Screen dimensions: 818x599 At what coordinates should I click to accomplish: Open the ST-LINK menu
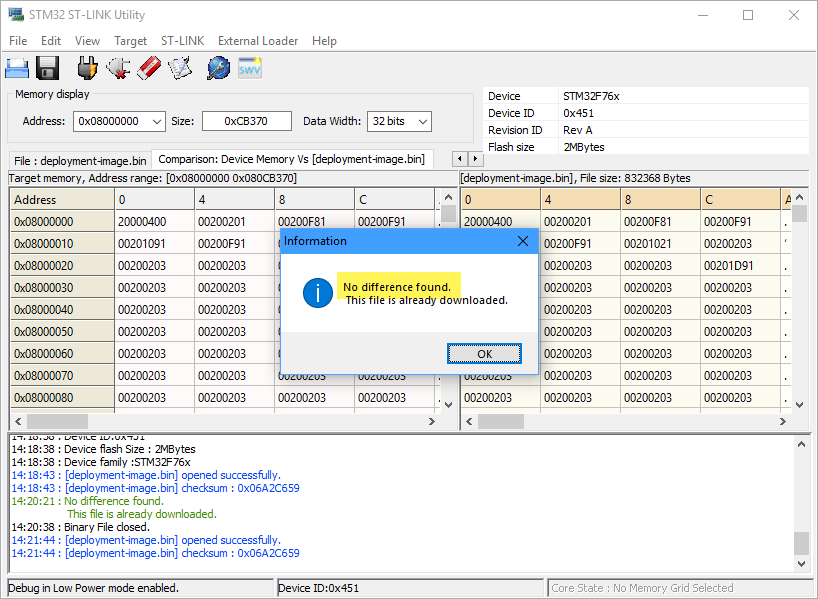coord(183,41)
